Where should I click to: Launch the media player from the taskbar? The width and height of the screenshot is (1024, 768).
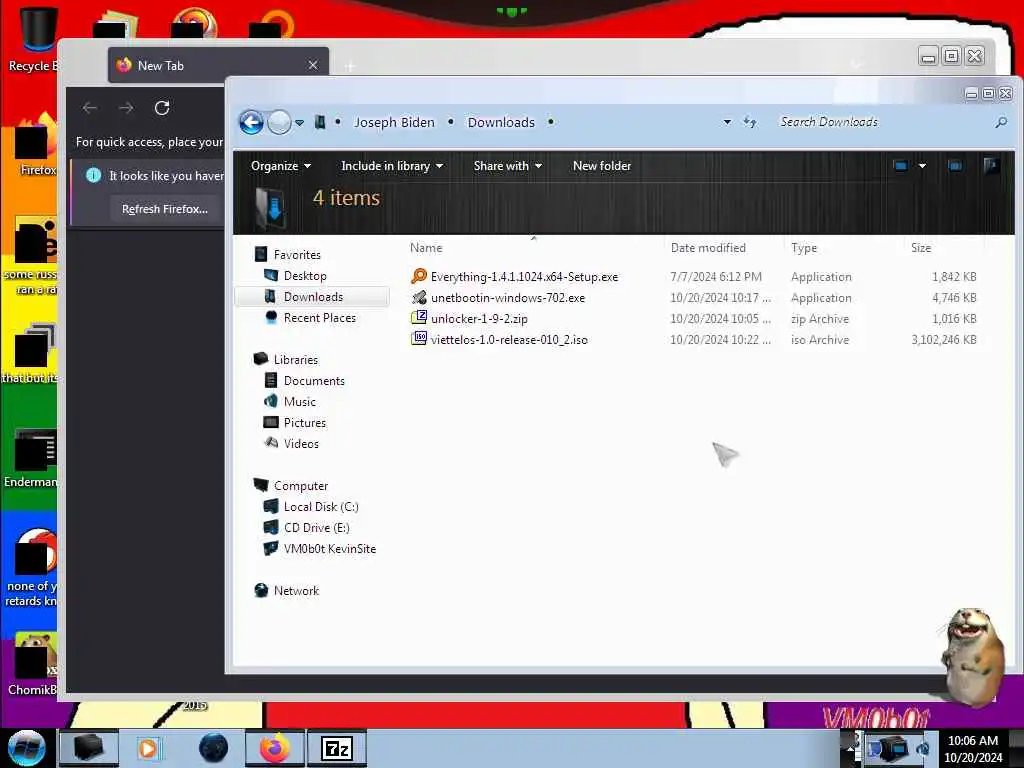click(x=148, y=748)
